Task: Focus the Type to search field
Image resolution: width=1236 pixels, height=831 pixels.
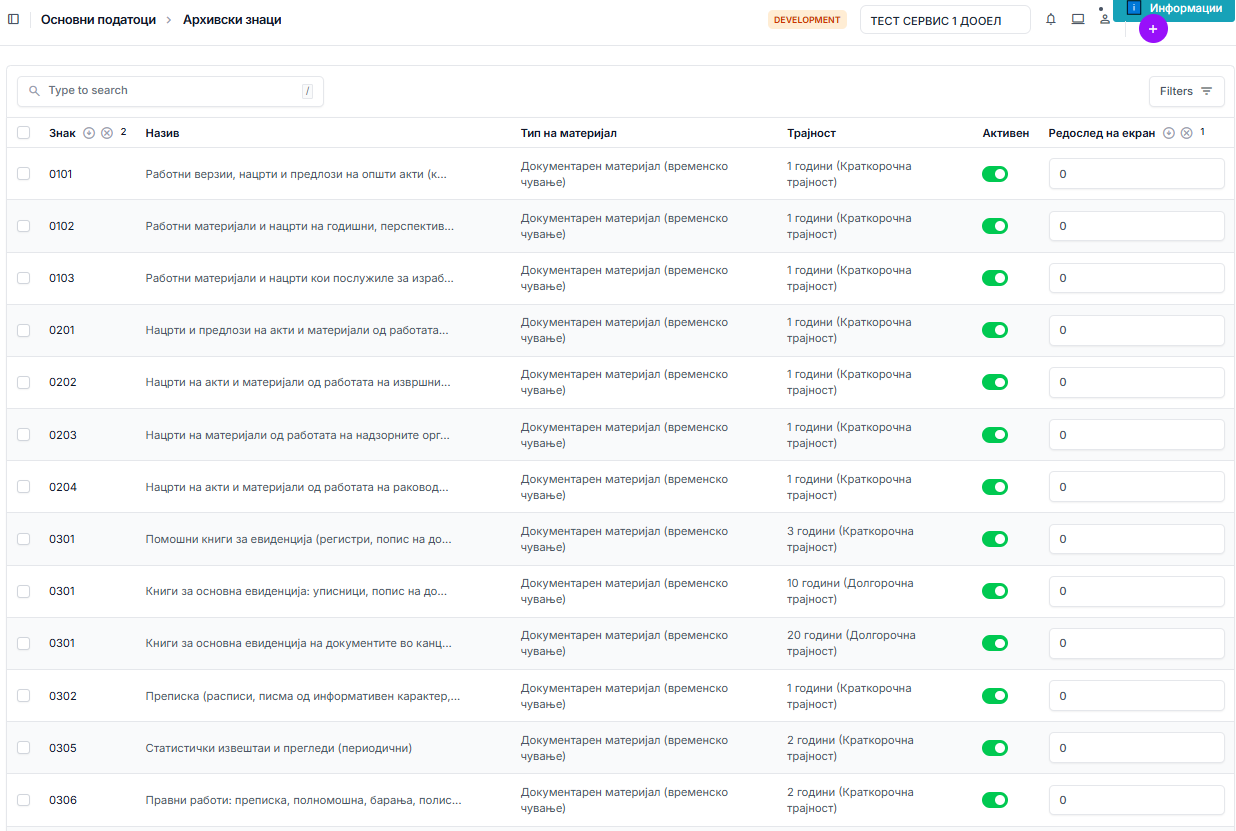Action: point(170,91)
